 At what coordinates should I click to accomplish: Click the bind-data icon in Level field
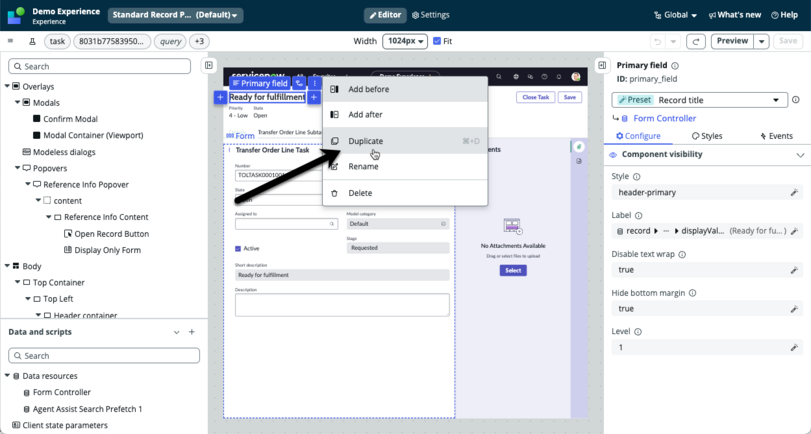pos(794,348)
